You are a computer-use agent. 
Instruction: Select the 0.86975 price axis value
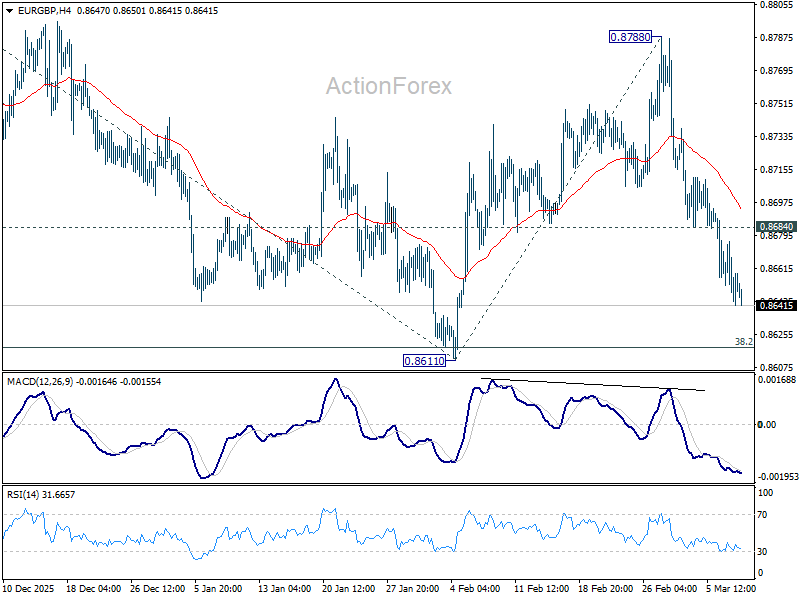(777, 203)
